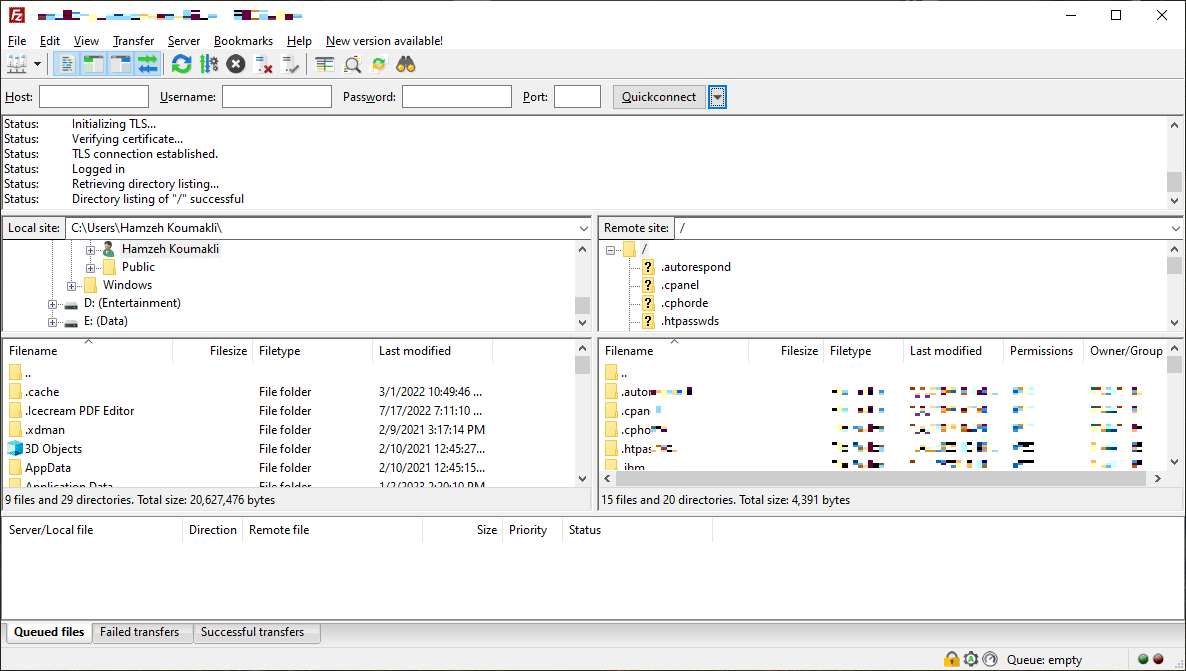Open the Local site path dropdown
The width and height of the screenshot is (1186, 671).
click(583, 228)
